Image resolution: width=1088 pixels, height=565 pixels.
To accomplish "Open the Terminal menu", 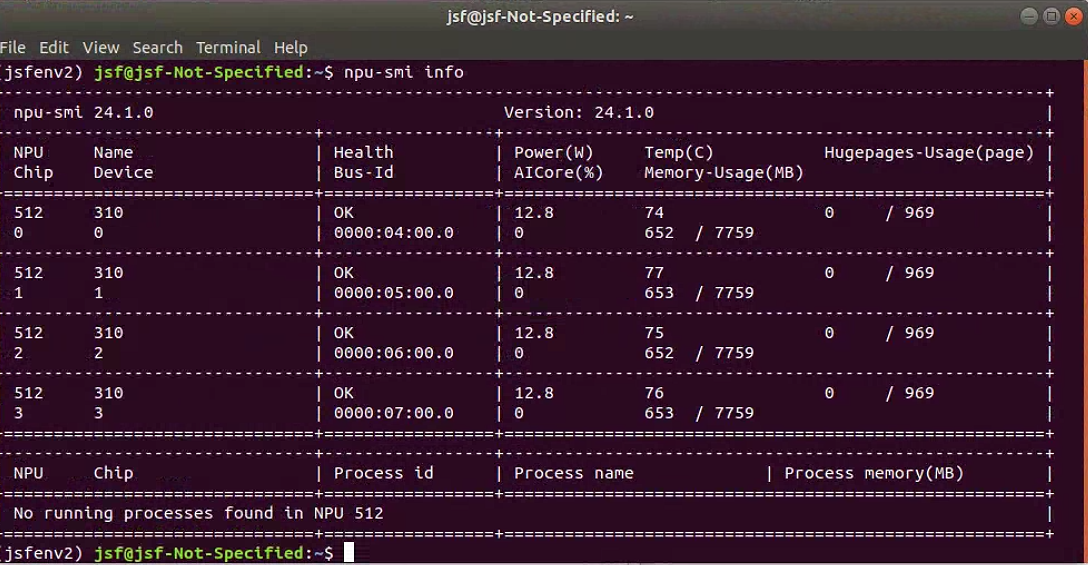I will tap(228, 47).
